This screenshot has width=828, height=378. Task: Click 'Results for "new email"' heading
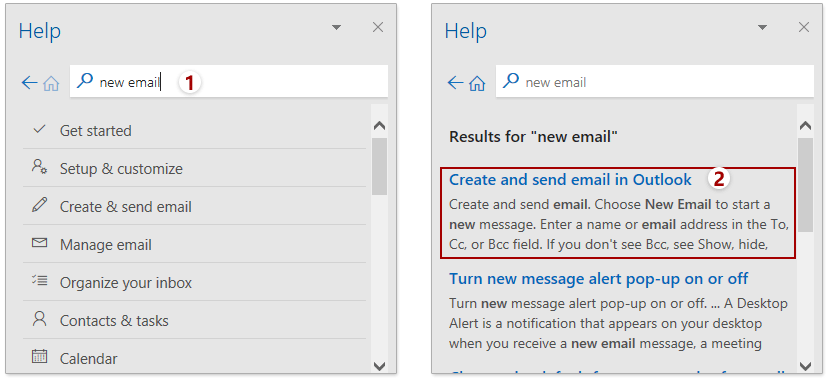tap(533, 137)
